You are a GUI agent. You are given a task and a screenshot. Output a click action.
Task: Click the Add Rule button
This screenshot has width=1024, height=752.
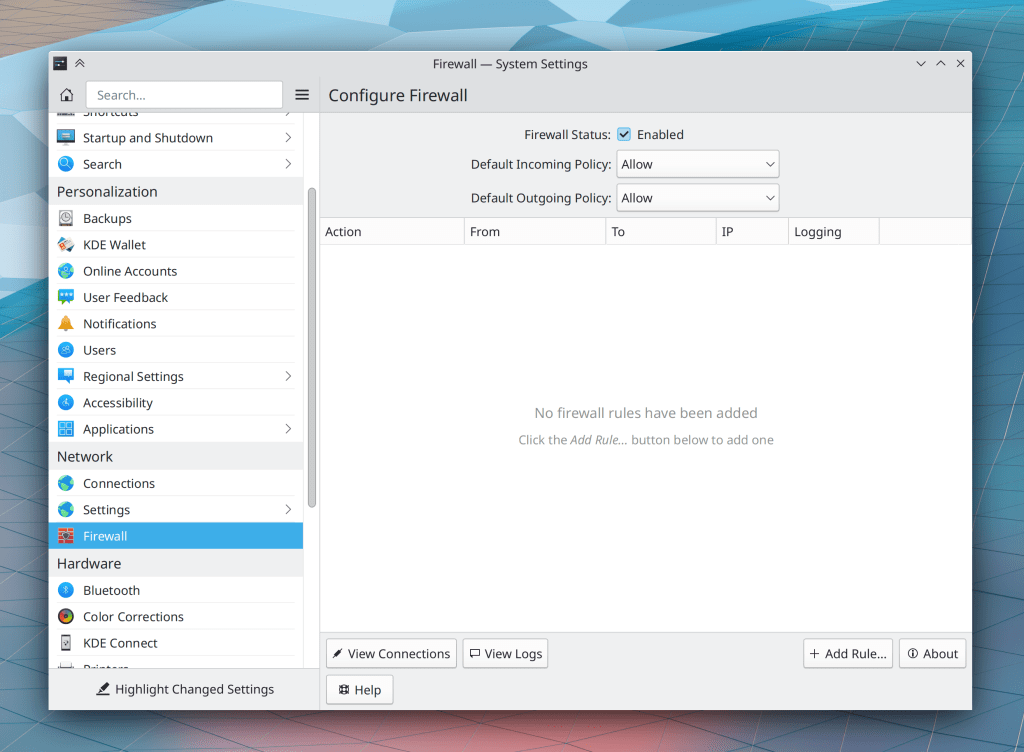click(848, 654)
